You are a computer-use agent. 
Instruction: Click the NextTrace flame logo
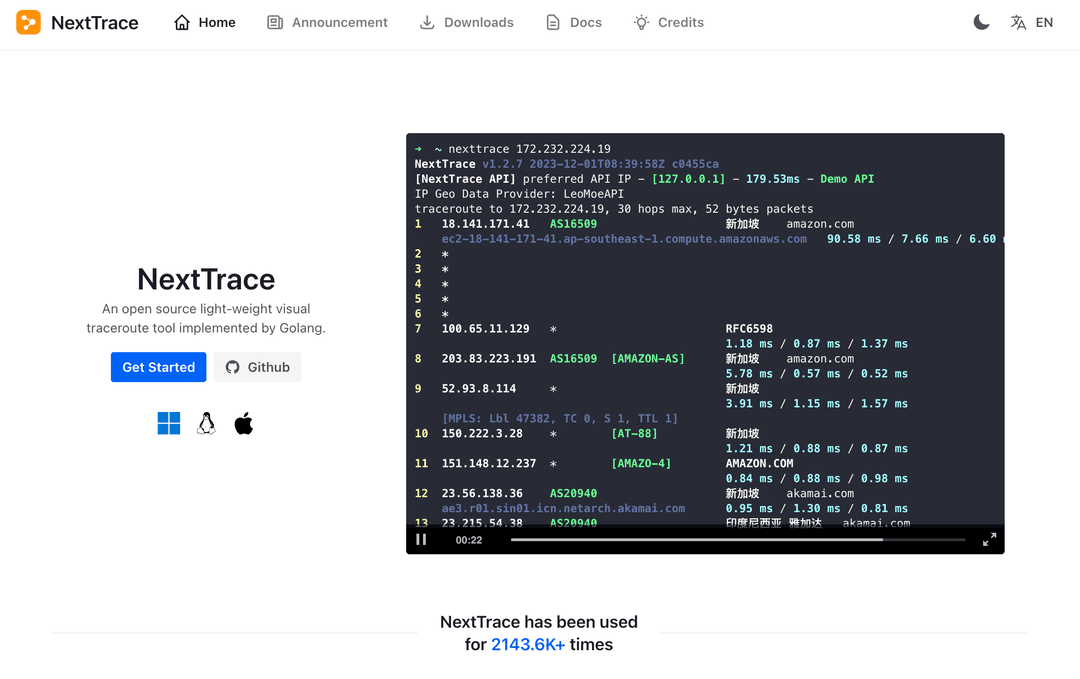coord(27,22)
